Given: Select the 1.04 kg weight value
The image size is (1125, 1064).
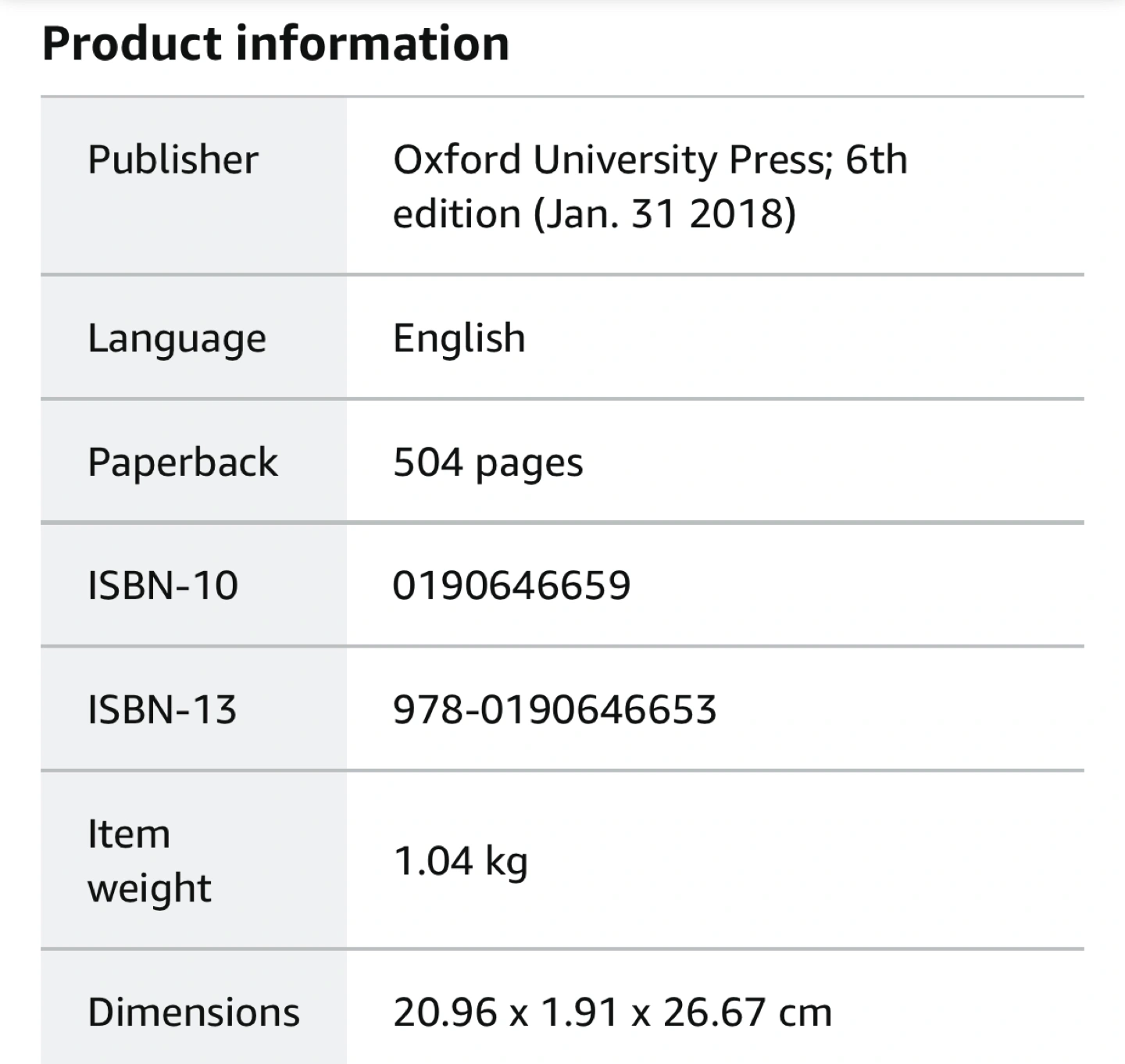Looking at the screenshot, I should tap(460, 861).
